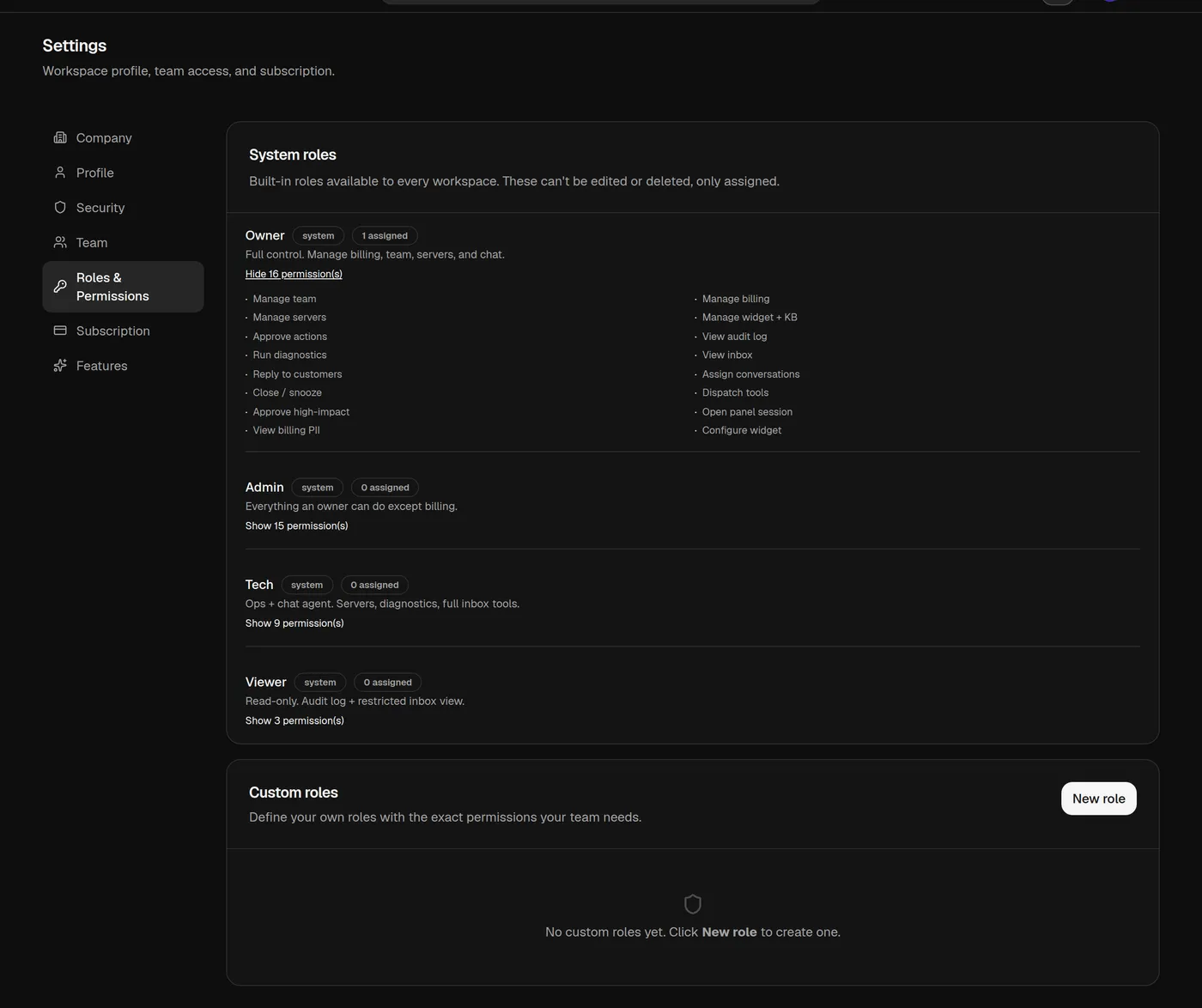Click the New role button
Screen dimensions: 1202x1008
tap(1098, 799)
